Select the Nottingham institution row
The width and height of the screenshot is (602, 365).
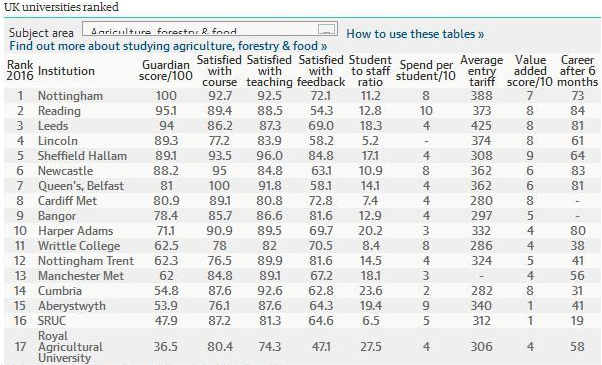click(x=302, y=96)
